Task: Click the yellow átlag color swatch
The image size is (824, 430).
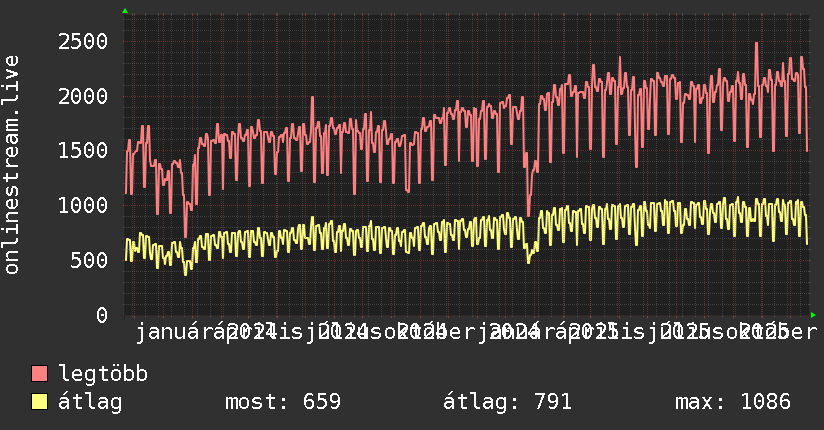Action: pyautogui.click(x=39, y=402)
